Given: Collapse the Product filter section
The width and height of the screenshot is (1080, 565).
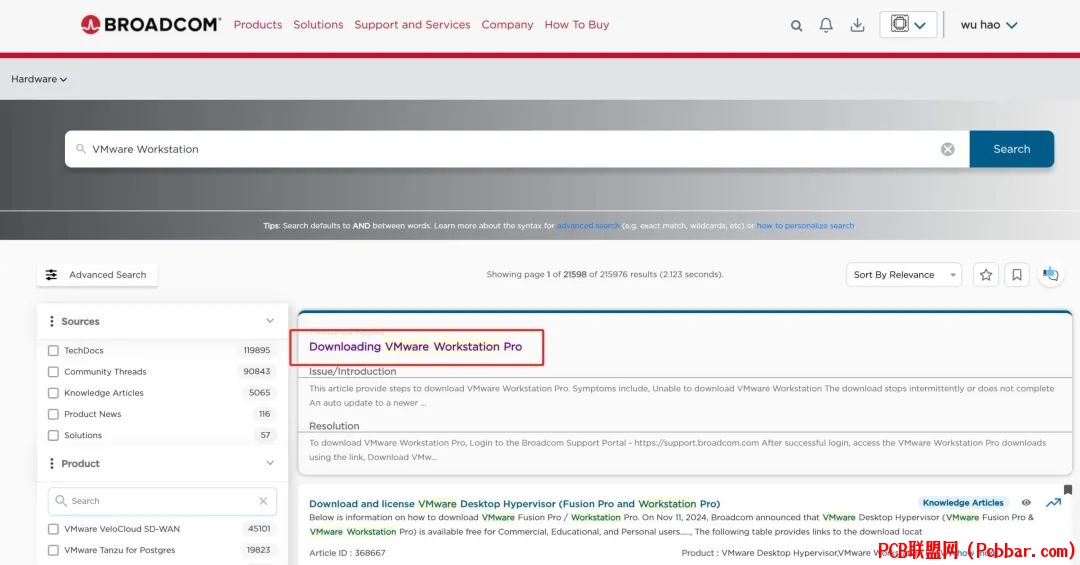Looking at the screenshot, I should point(270,463).
